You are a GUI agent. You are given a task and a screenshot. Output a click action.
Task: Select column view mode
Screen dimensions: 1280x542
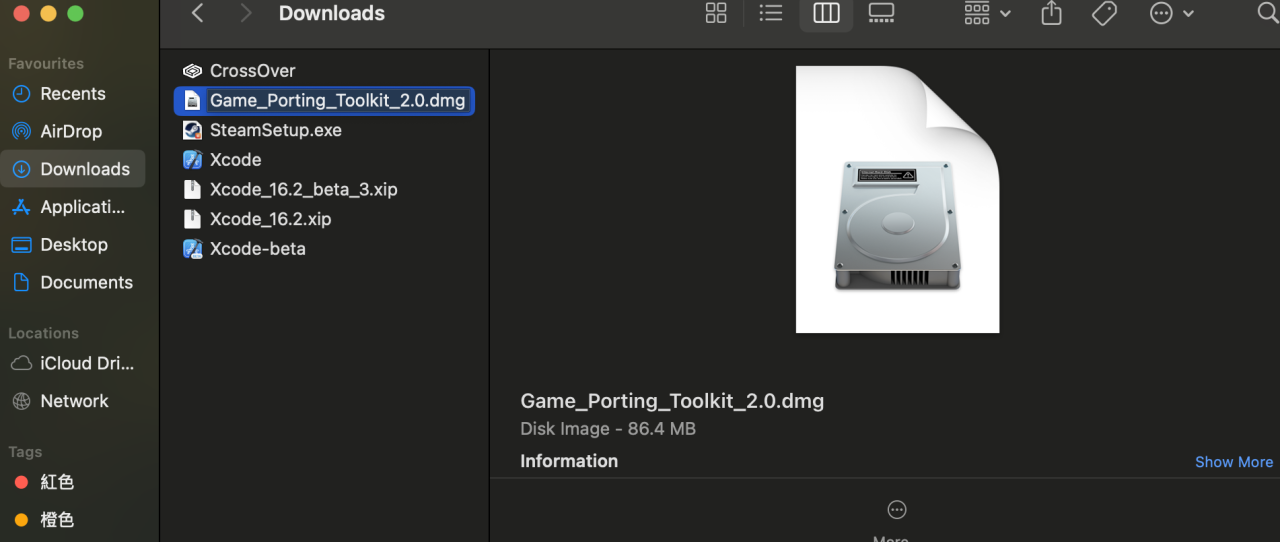coord(826,13)
